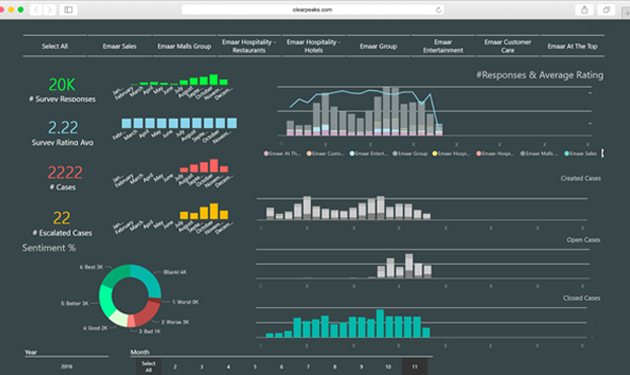
Task: Select month 11 in the Month slicer
Action: tap(415, 367)
